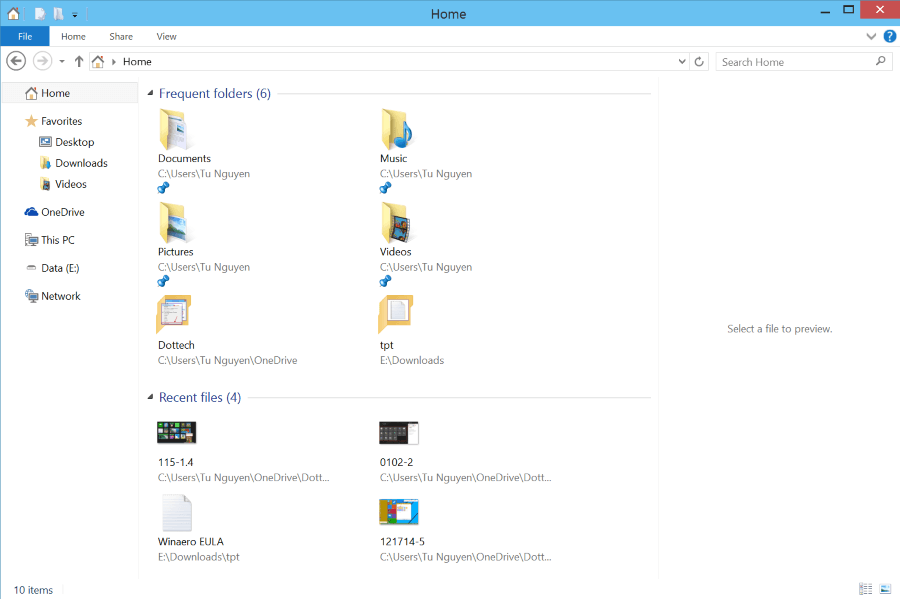Click the search magnifier icon
This screenshot has height=599, width=900.
coord(880,61)
